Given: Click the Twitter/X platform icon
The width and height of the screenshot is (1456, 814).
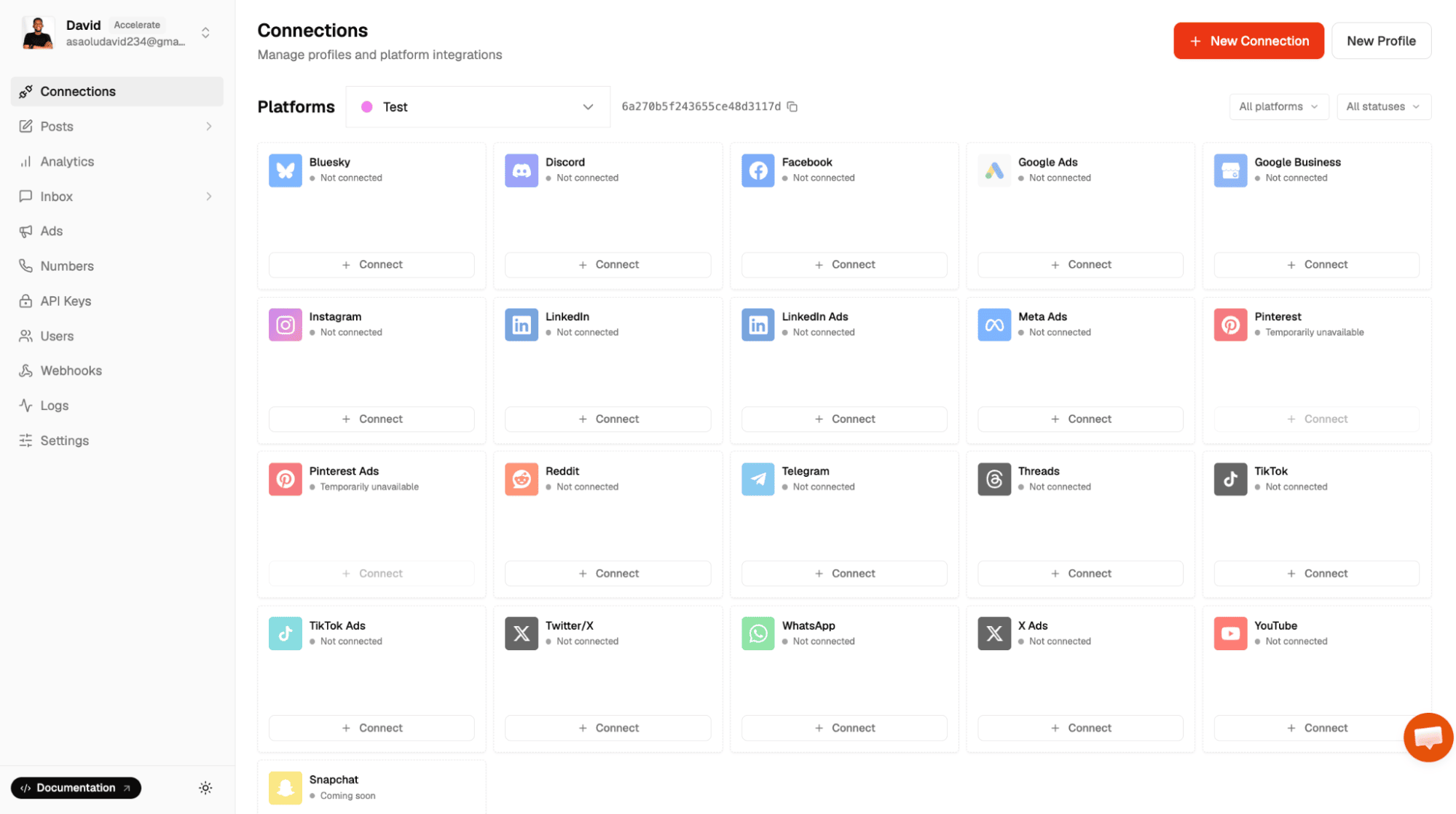Looking at the screenshot, I should pos(522,633).
